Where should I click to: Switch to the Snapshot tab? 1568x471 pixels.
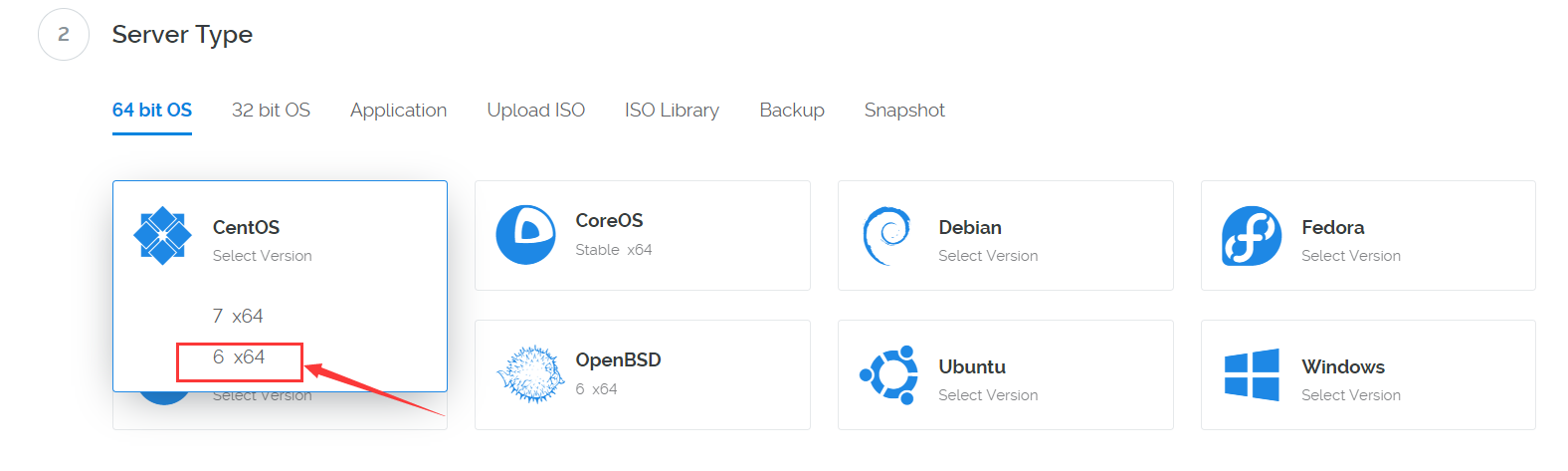point(903,110)
